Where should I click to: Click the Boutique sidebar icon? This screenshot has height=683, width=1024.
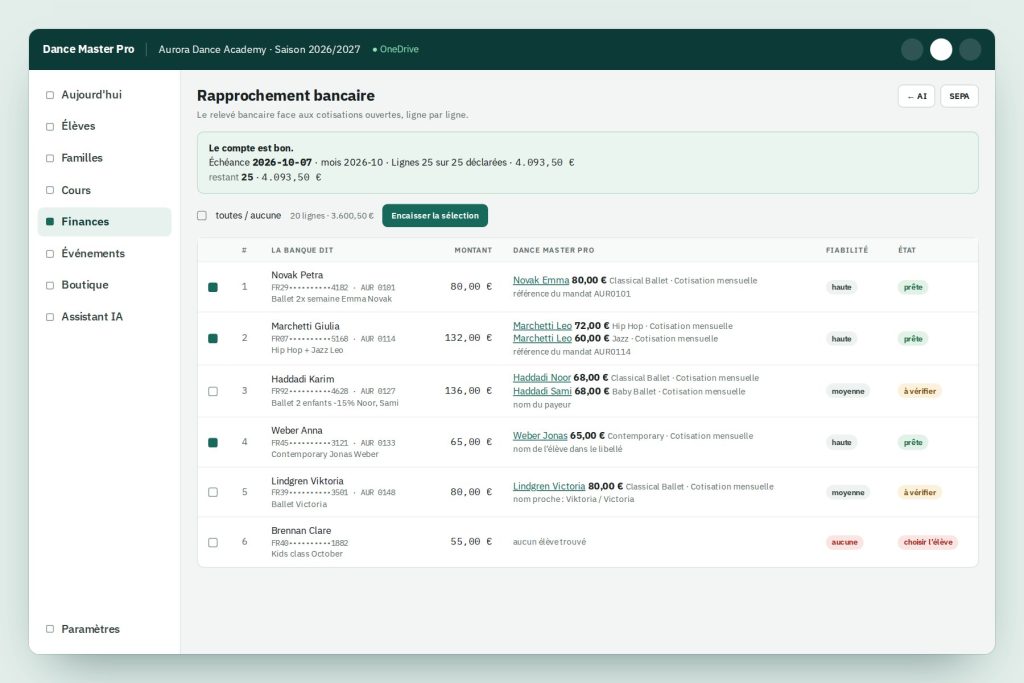click(x=50, y=285)
